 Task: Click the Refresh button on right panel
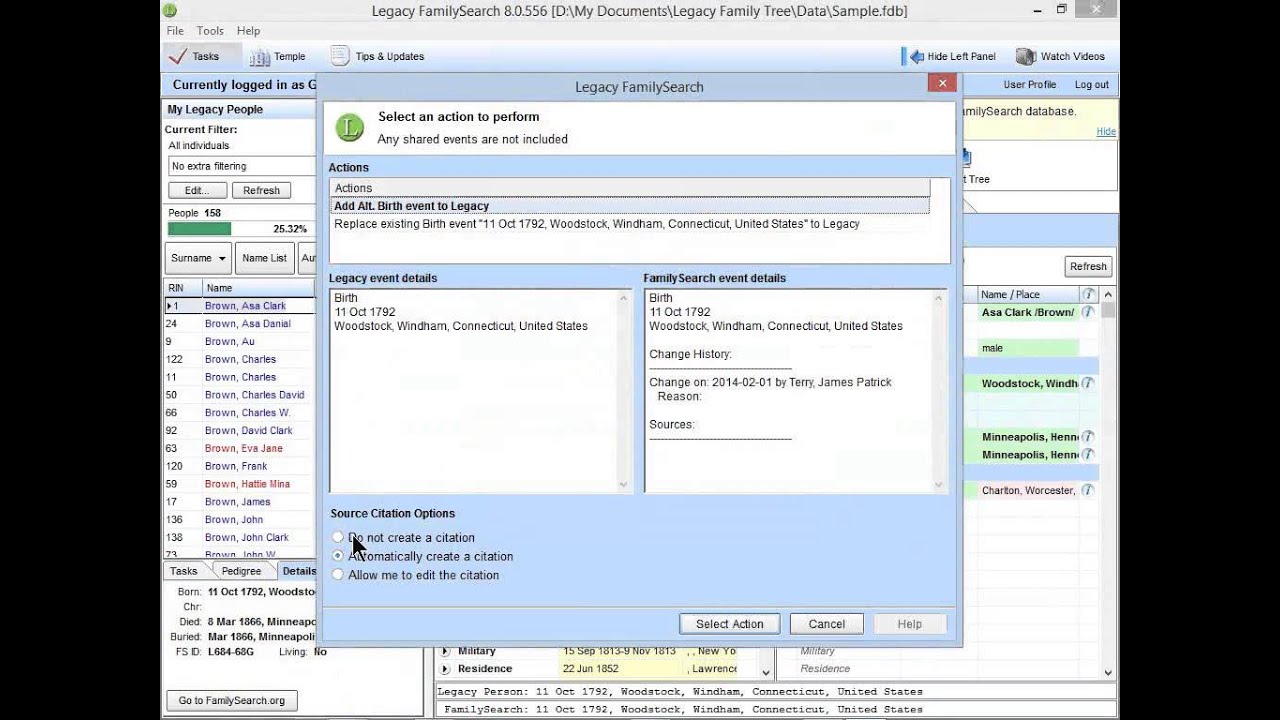[x=1088, y=266]
